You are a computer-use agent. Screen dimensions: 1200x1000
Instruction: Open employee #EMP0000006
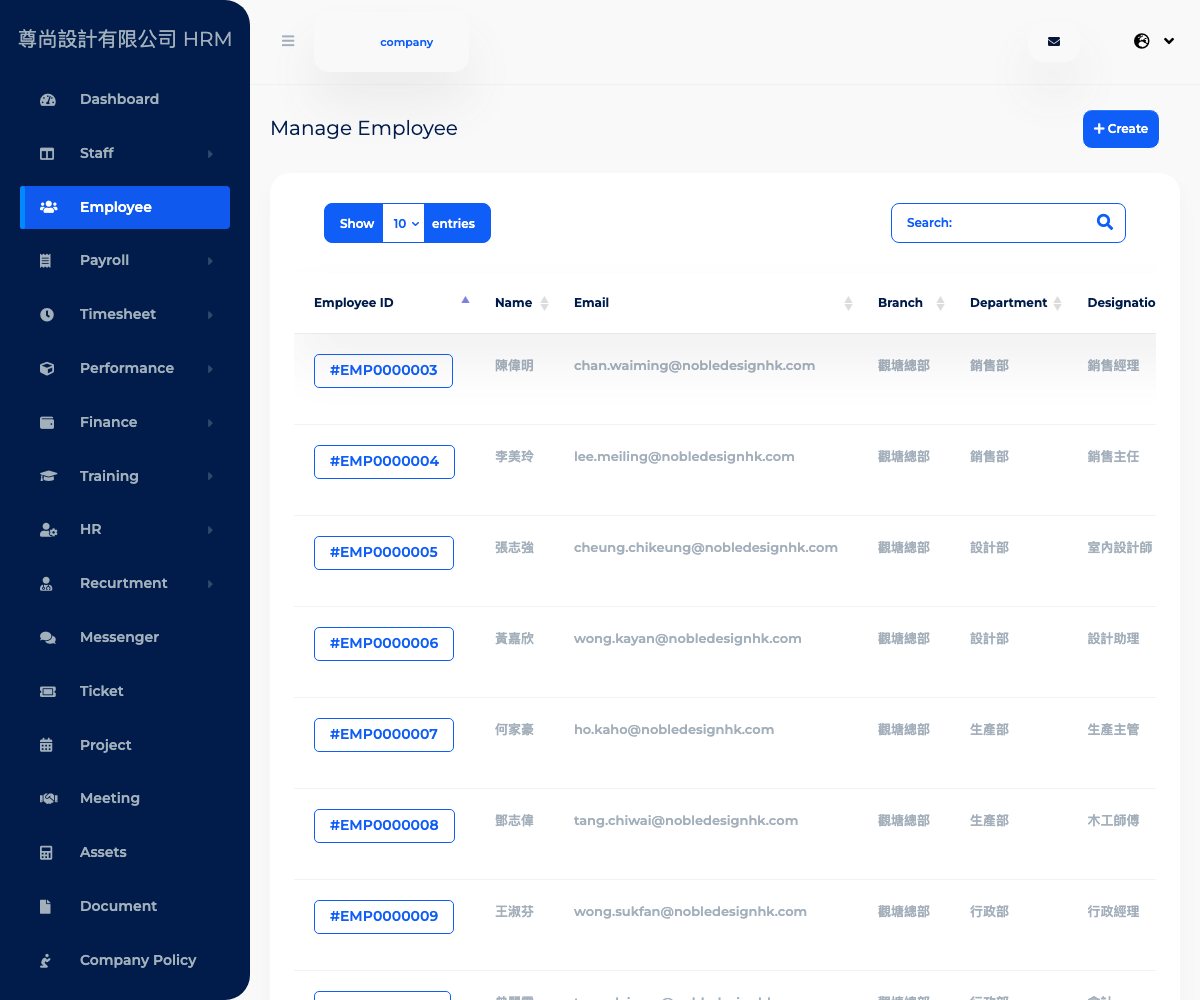tap(384, 643)
